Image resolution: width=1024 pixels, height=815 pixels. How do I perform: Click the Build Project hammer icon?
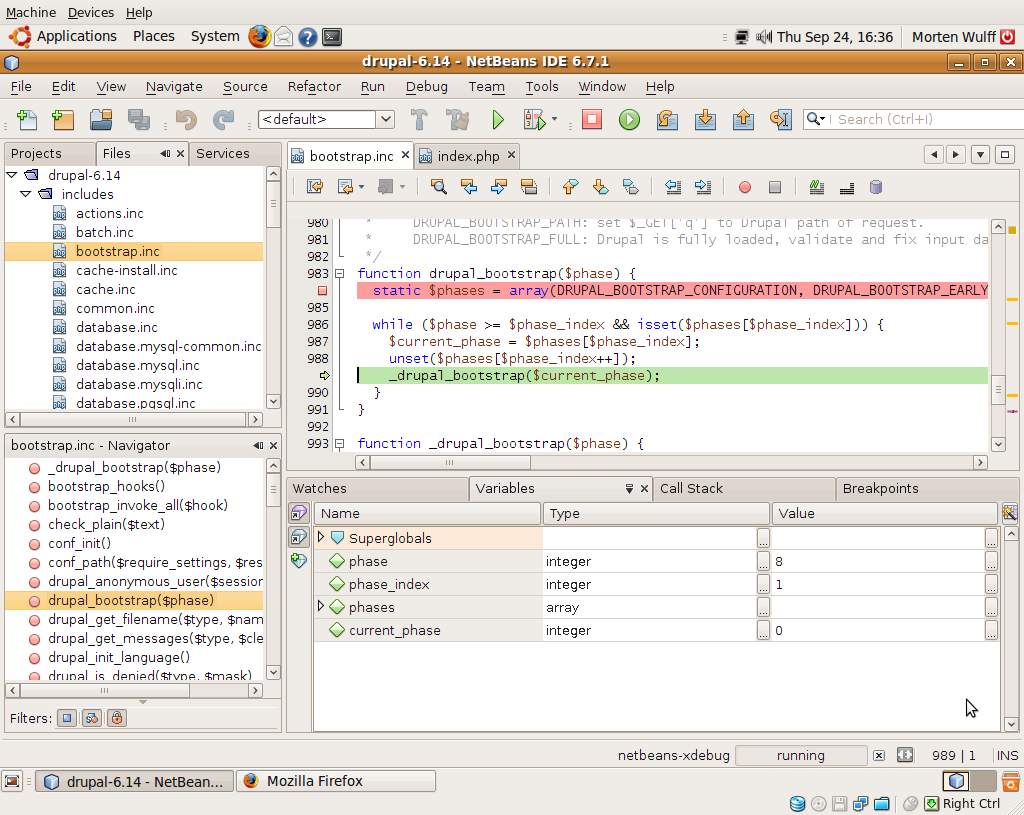tap(419, 120)
